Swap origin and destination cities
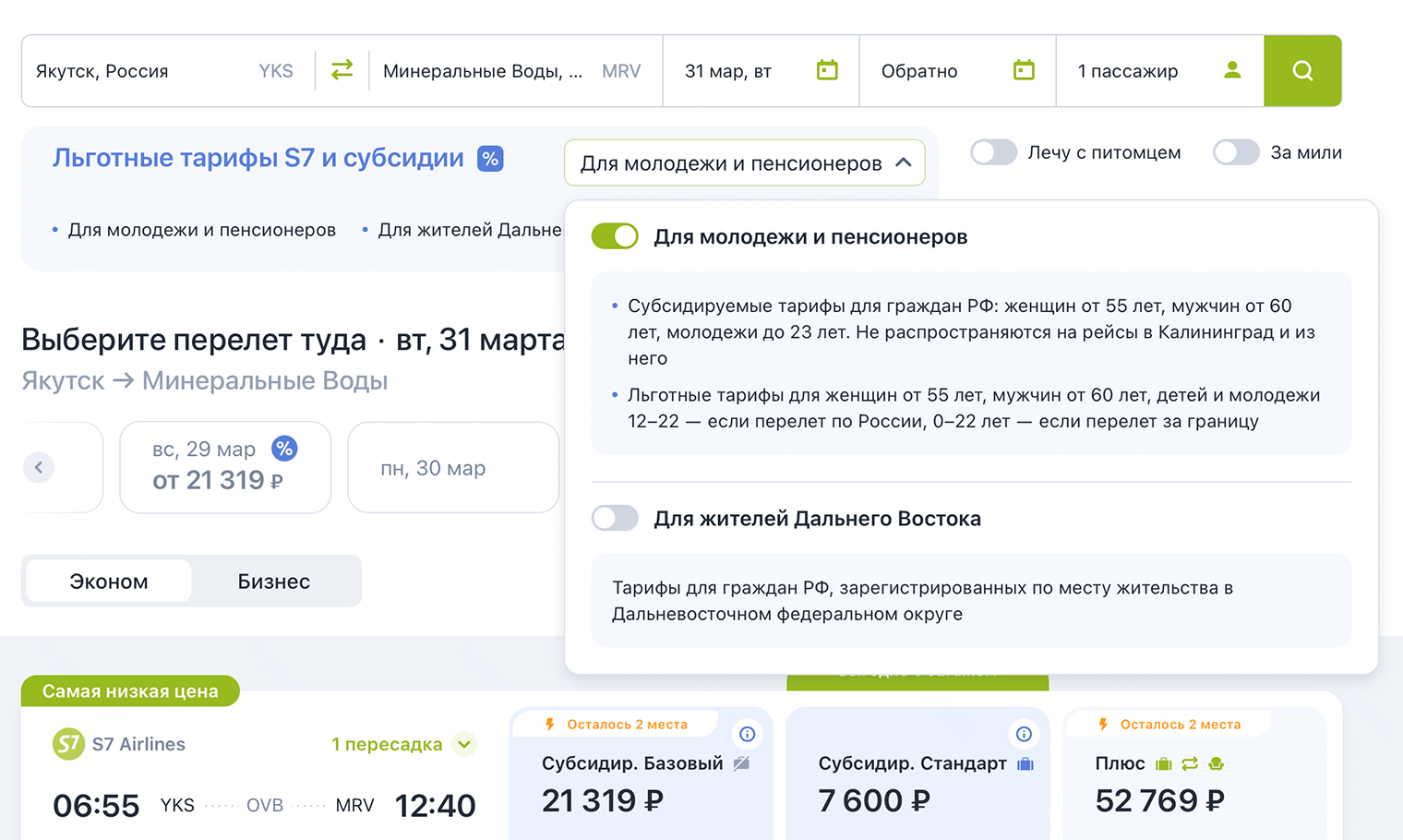This screenshot has width=1403, height=840. [342, 70]
